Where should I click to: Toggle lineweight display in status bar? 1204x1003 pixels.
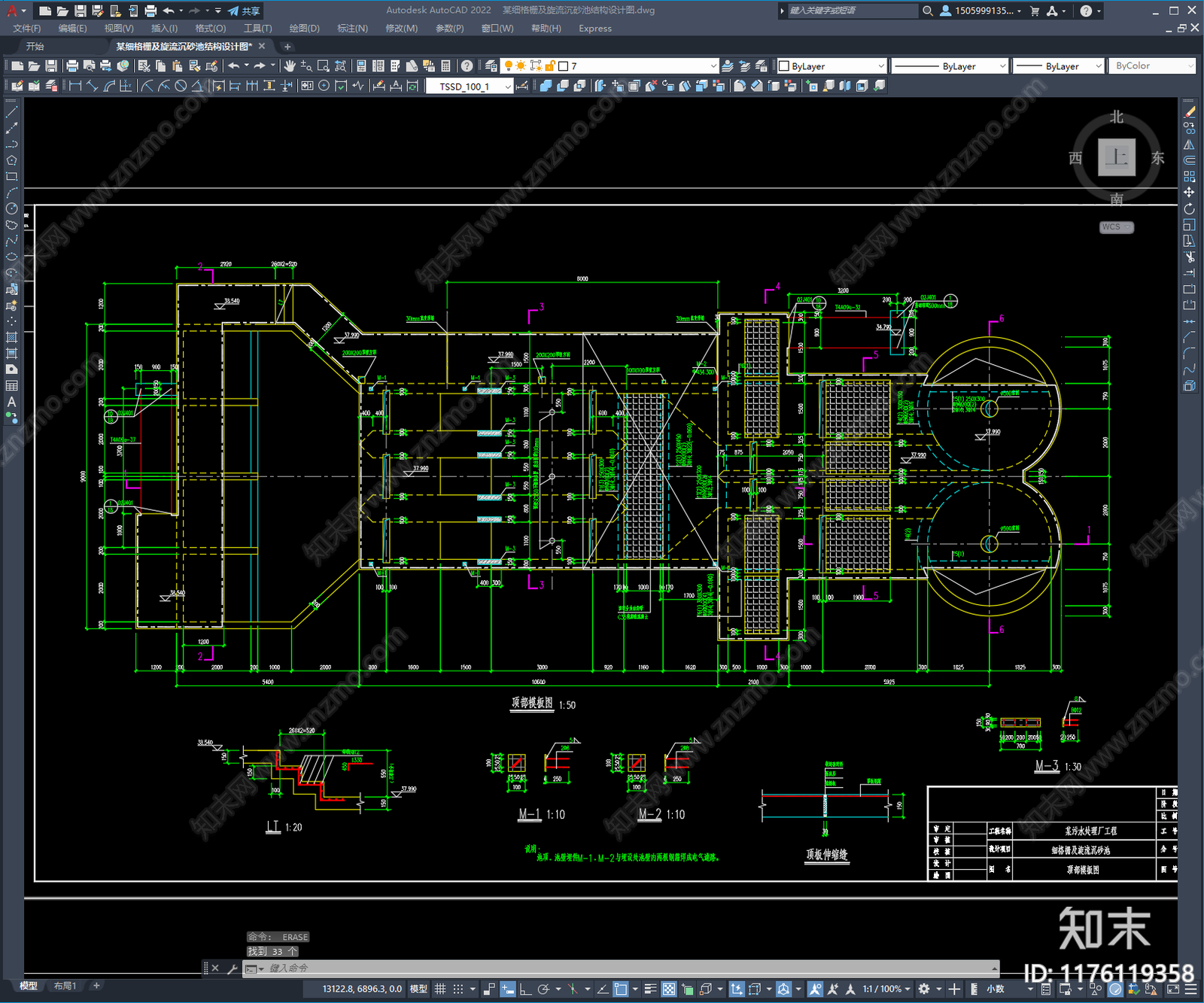(x=651, y=989)
